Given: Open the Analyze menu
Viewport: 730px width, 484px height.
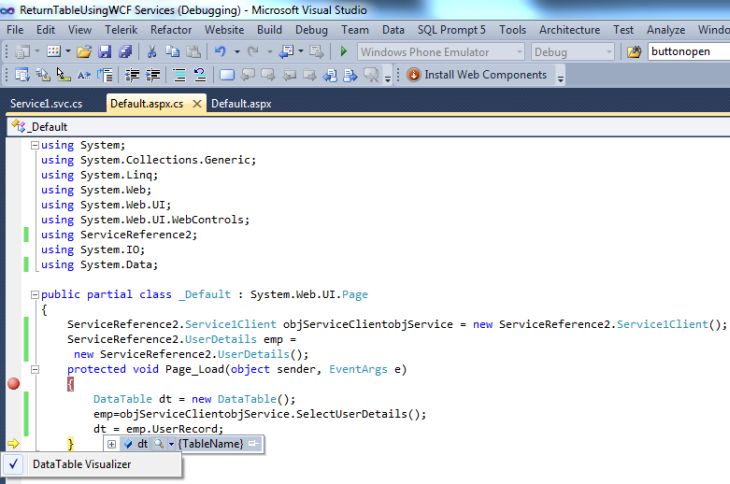Looking at the screenshot, I should tap(666, 30).
